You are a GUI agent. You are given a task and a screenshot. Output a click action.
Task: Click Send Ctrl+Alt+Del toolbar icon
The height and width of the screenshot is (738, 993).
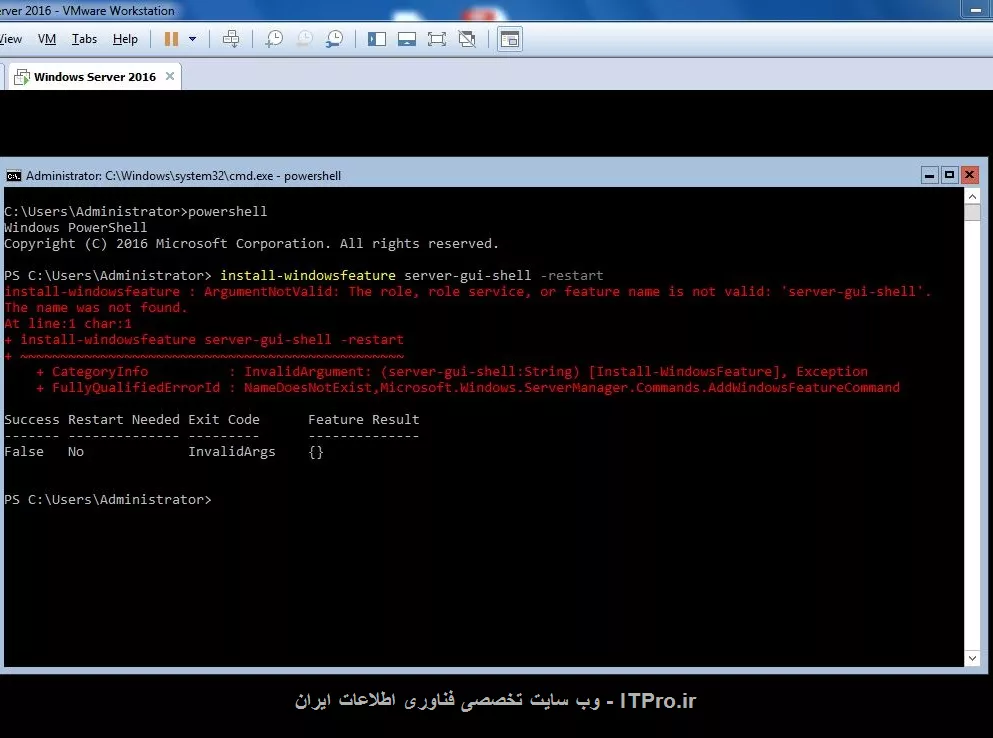click(231, 39)
